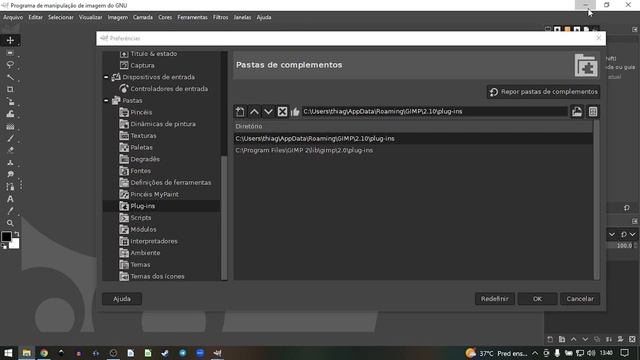
Task: Move selected folder down in list
Action: (x=268, y=112)
